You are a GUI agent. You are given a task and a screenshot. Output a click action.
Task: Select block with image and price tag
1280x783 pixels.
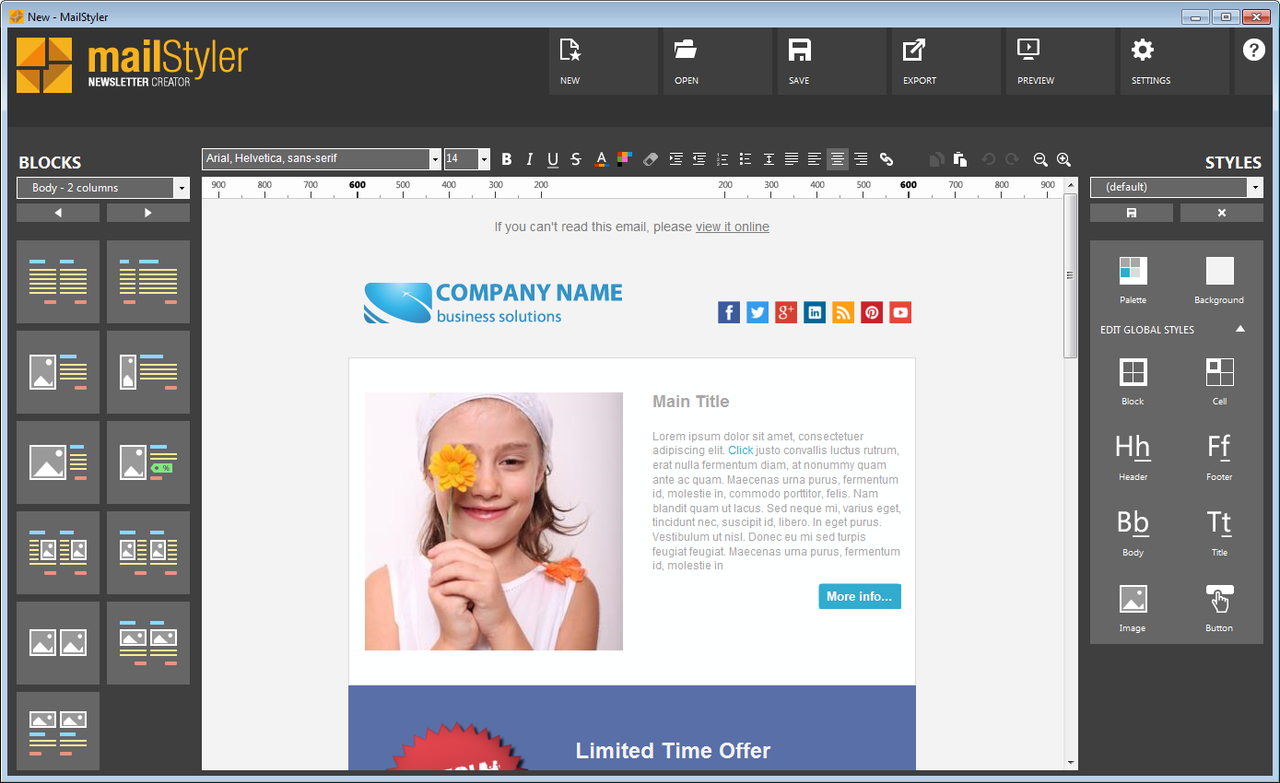click(x=148, y=462)
